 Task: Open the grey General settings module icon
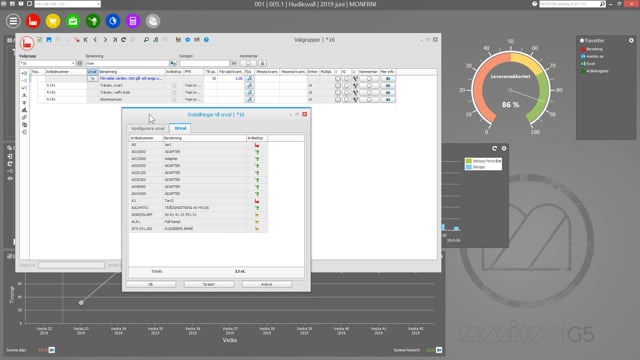[153, 21]
